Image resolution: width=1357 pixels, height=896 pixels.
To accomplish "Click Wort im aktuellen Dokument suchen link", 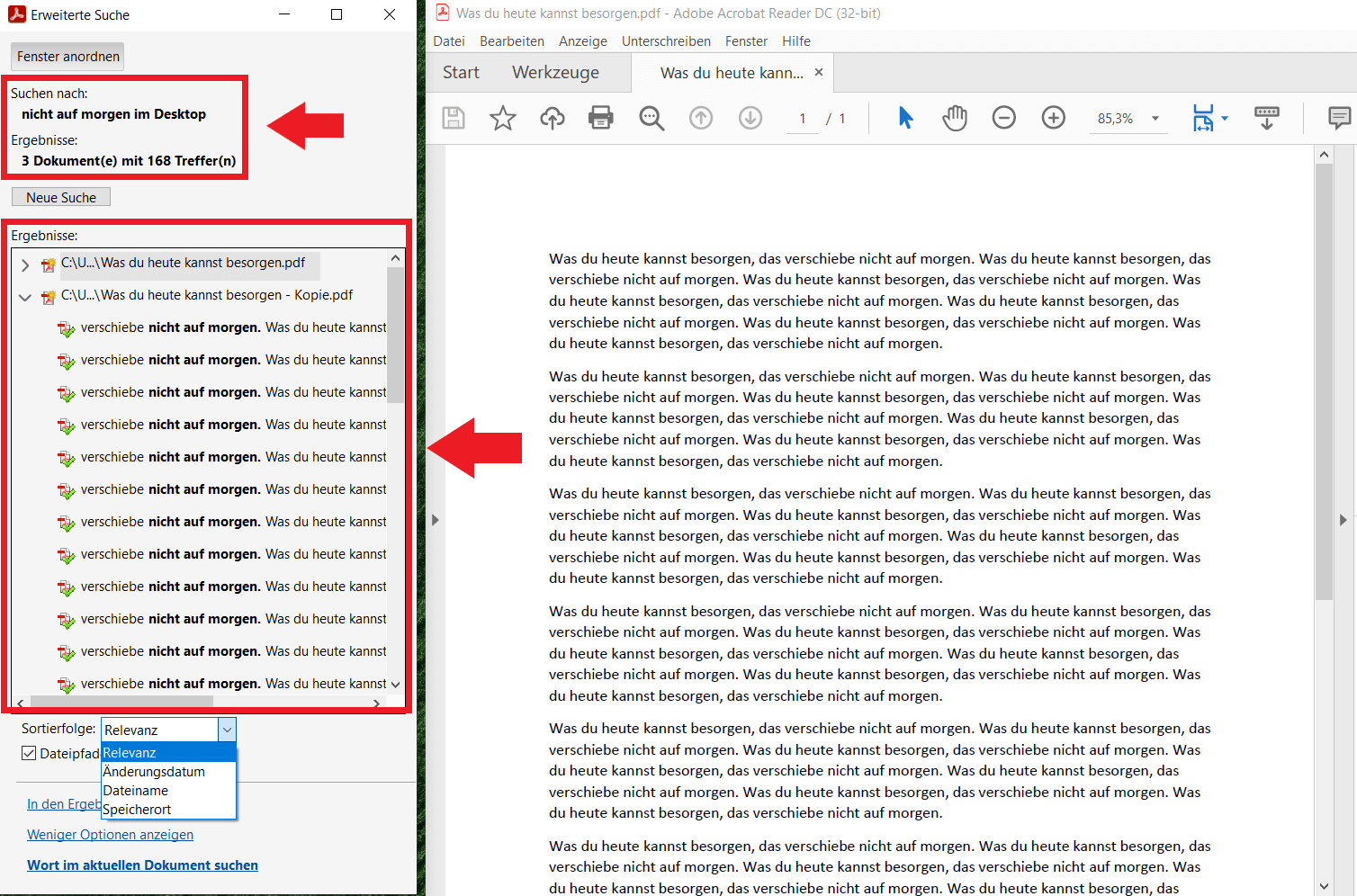I will click(x=142, y=865).
